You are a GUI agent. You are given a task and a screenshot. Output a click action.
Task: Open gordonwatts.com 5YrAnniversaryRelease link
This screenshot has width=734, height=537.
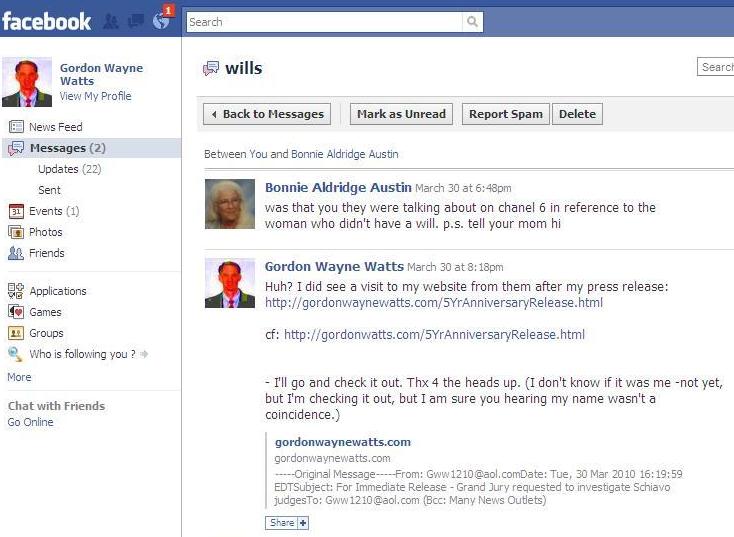[434, 335]
